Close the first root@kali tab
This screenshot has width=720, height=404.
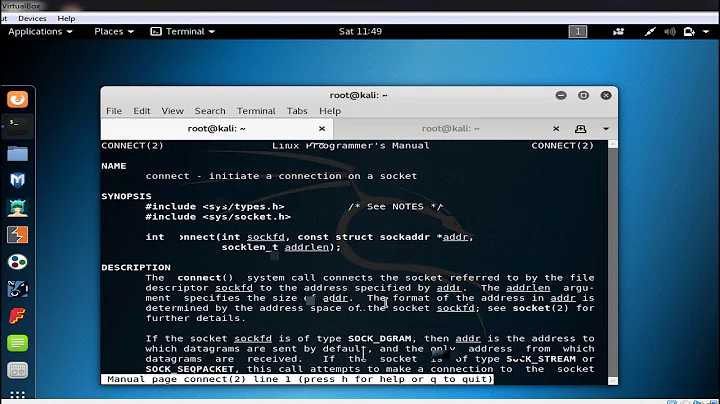click(322, 129)
